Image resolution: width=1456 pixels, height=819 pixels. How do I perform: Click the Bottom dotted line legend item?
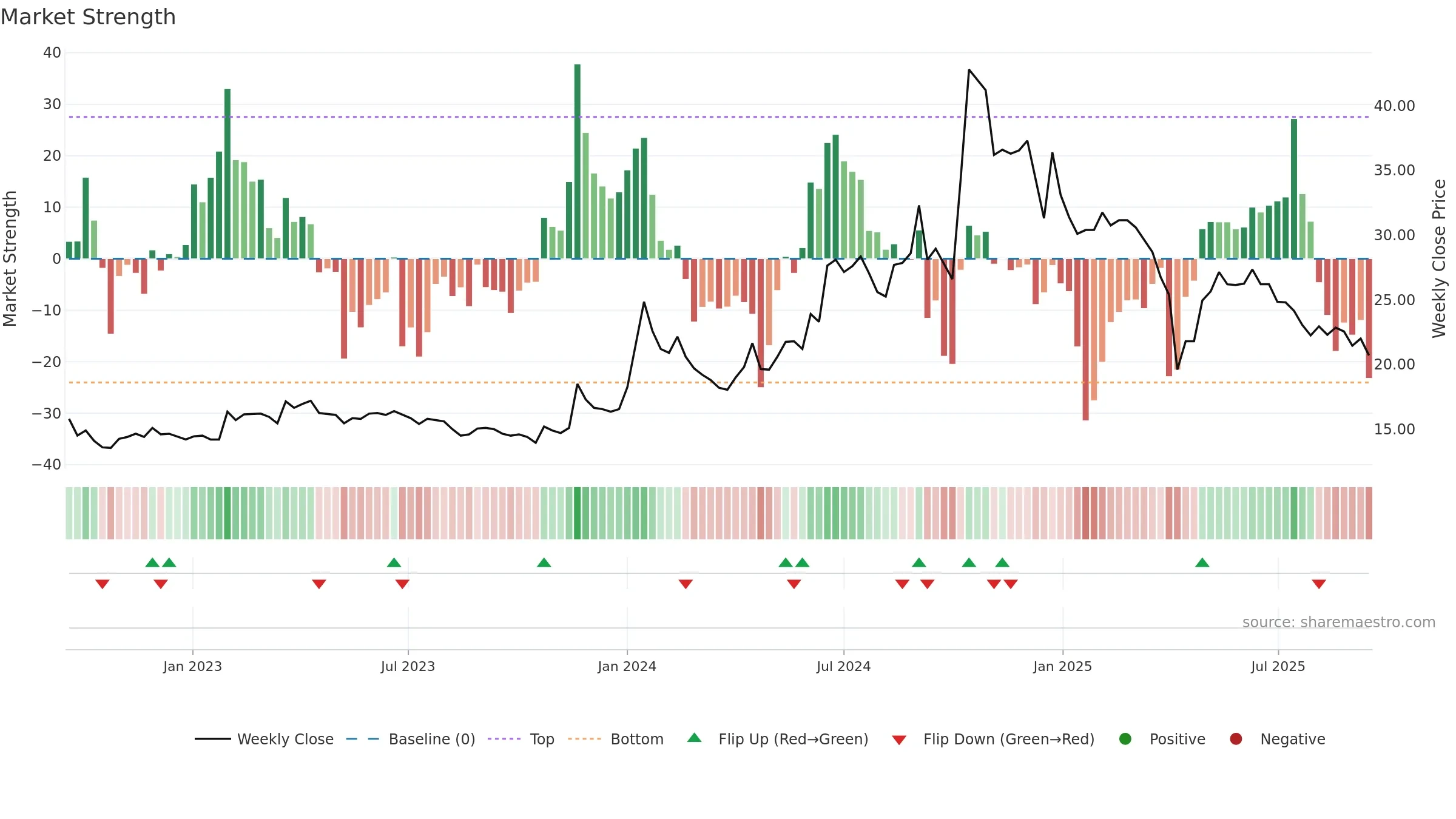coord(616,739)
